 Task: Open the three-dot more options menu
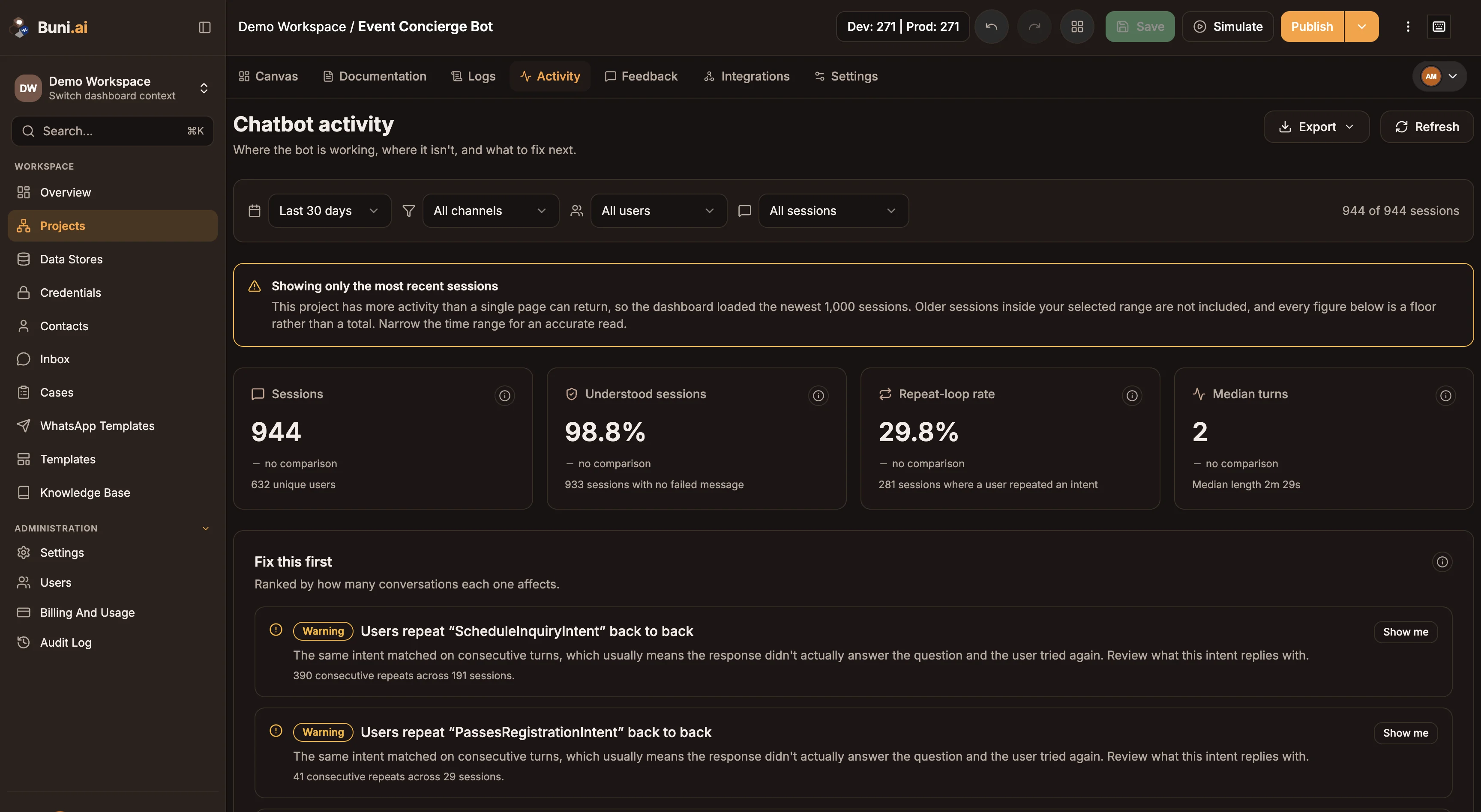pyautogui.click(x=1408, y=27)
